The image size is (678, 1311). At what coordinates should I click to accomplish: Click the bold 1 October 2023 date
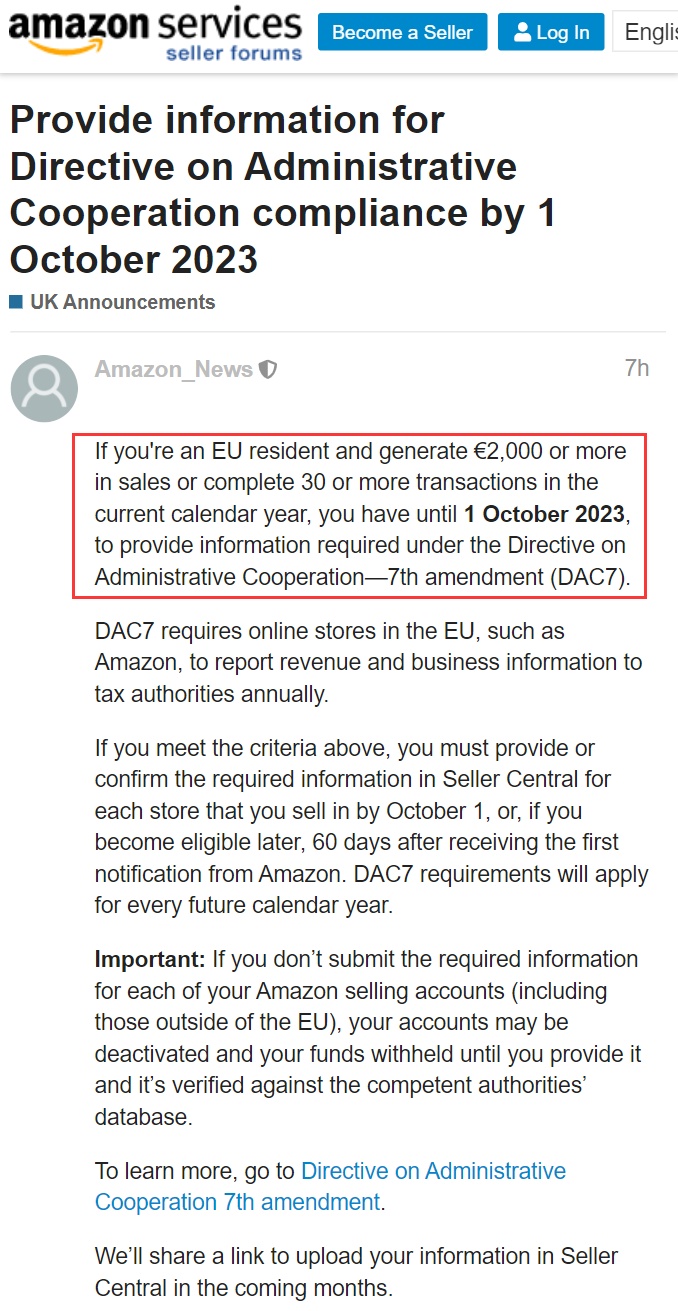point(544,515)
